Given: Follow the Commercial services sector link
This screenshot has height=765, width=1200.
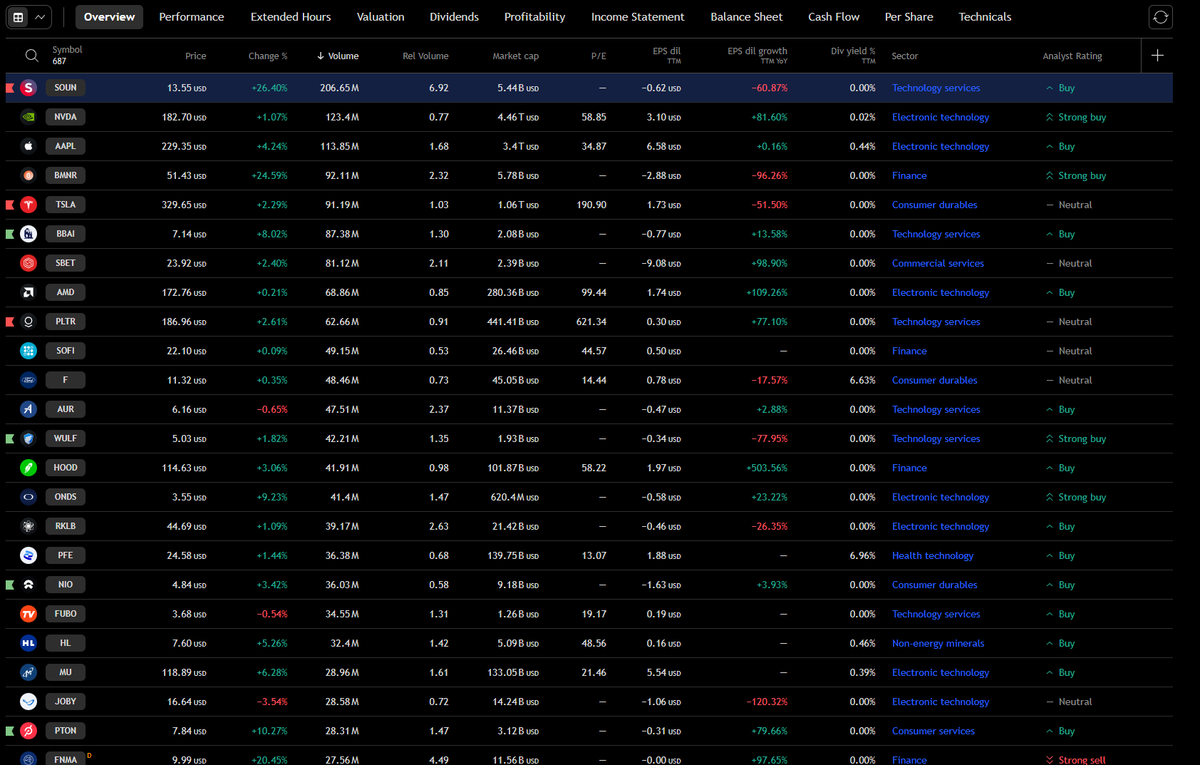Looking at the screenshot, I should coord(938,264).
